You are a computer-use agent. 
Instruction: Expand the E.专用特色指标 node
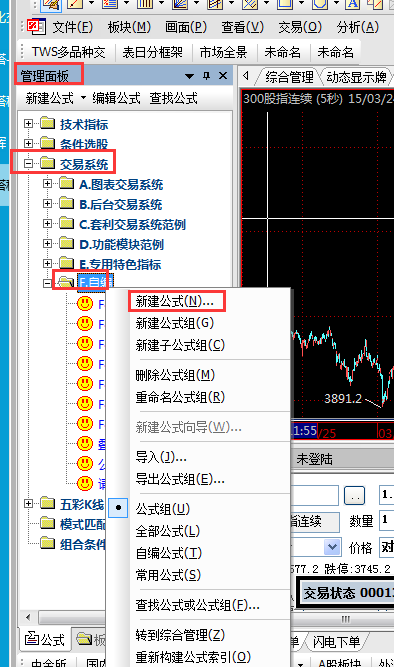tap(48, 263)
